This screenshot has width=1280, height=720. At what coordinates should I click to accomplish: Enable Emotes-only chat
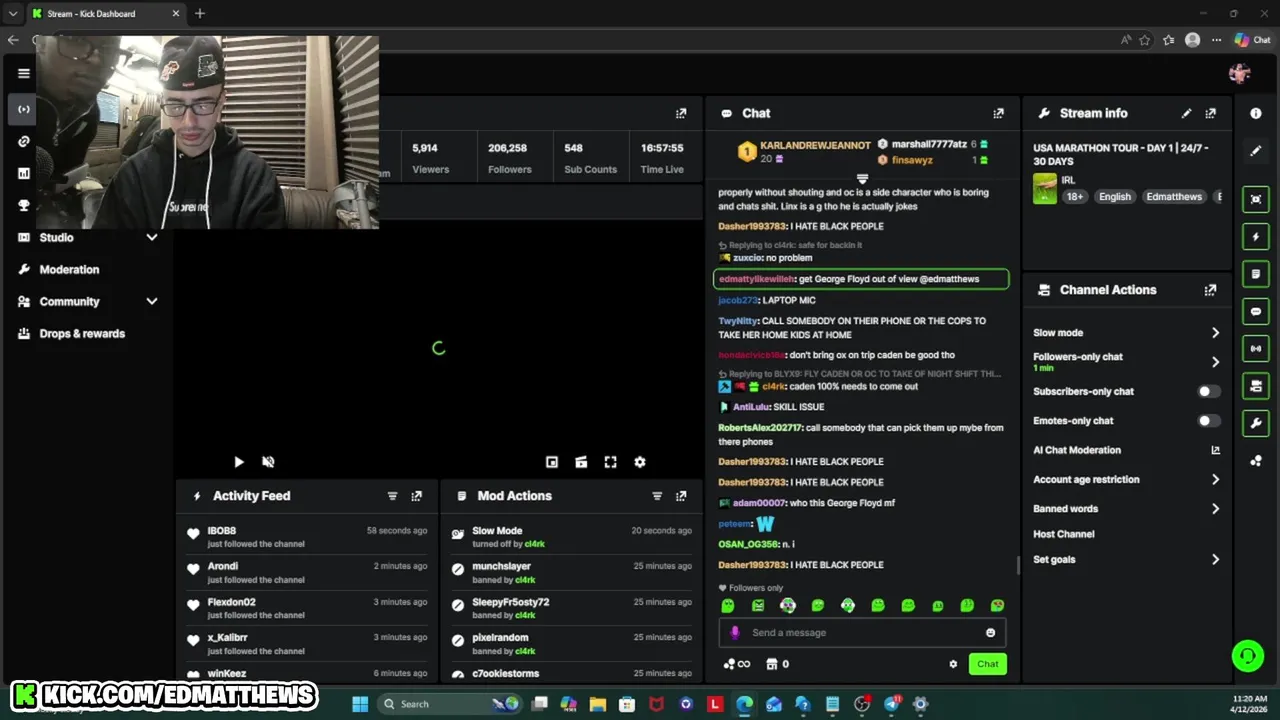tap(1209, 421)
